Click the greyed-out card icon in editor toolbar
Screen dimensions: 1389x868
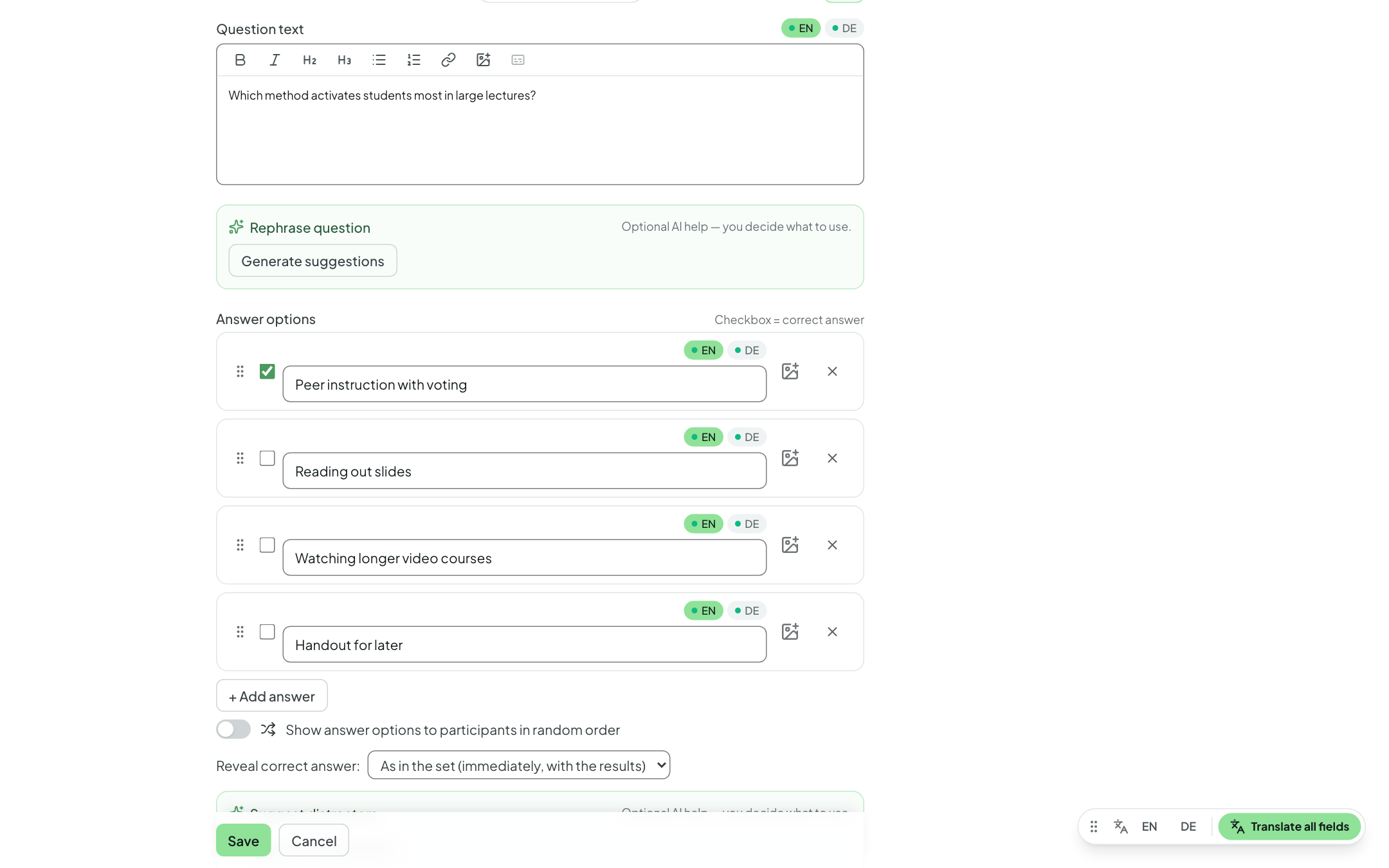(518, 60)
